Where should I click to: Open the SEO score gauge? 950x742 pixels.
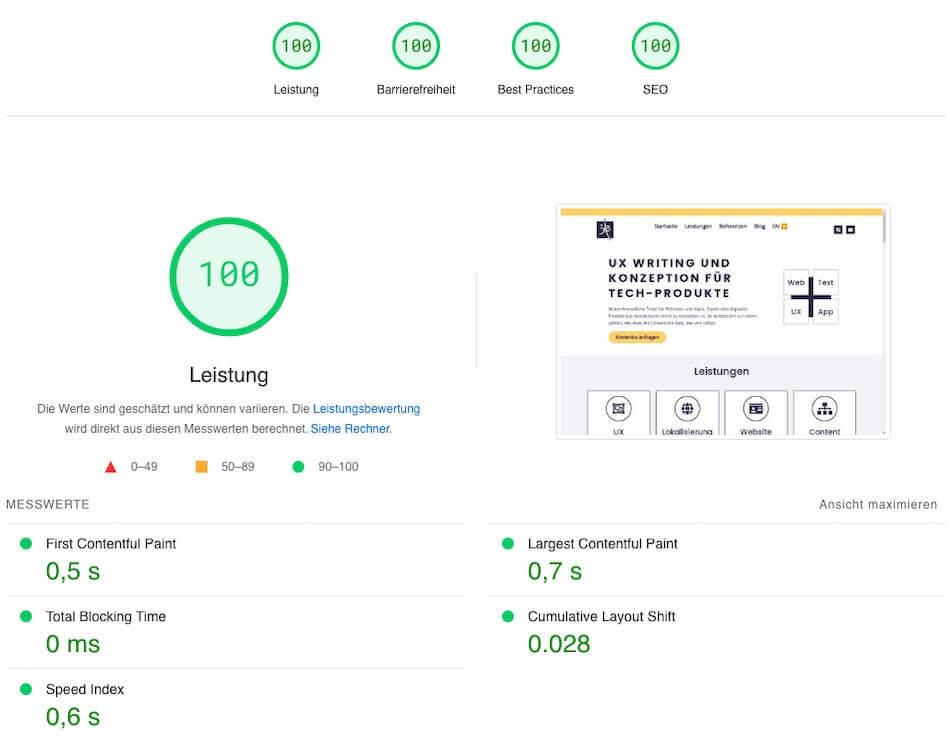coord(655,46)
